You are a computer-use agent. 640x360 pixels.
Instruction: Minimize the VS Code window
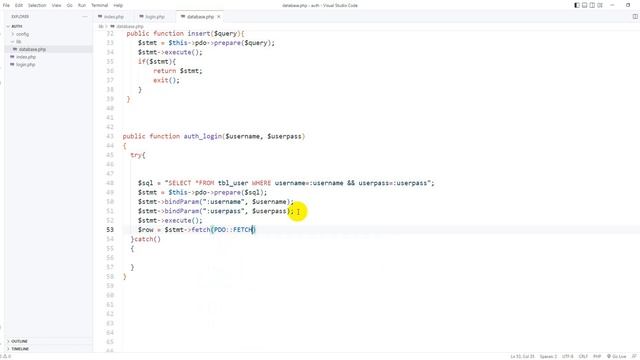coord(612,5)
